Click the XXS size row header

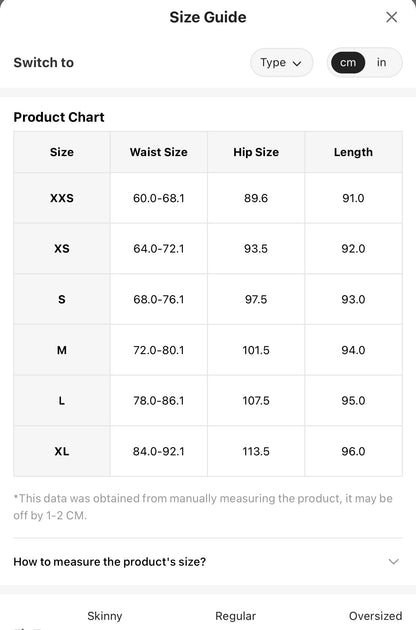pos(62,198)
